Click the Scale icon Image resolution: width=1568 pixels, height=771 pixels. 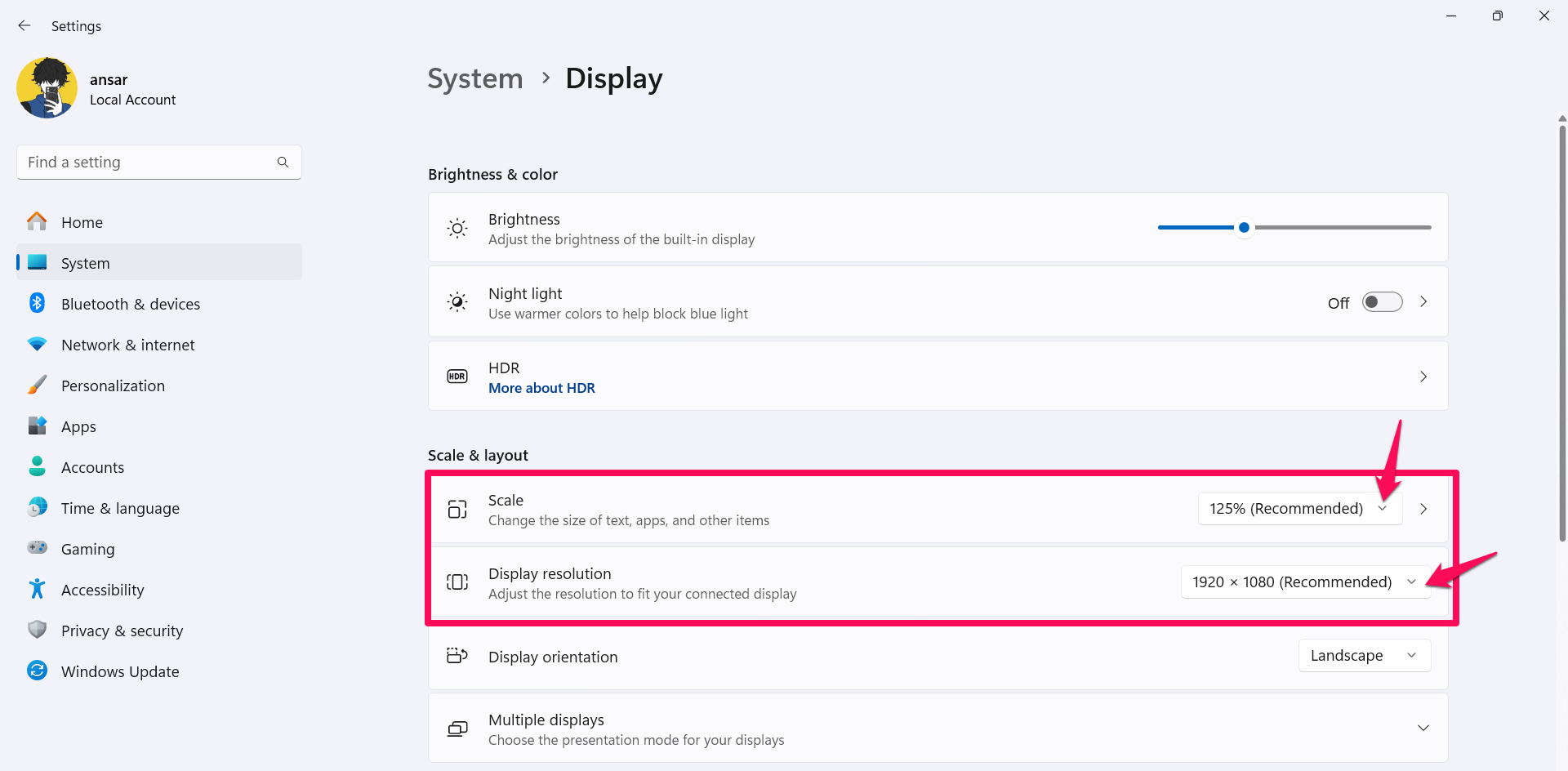click(x=457, y=509)
